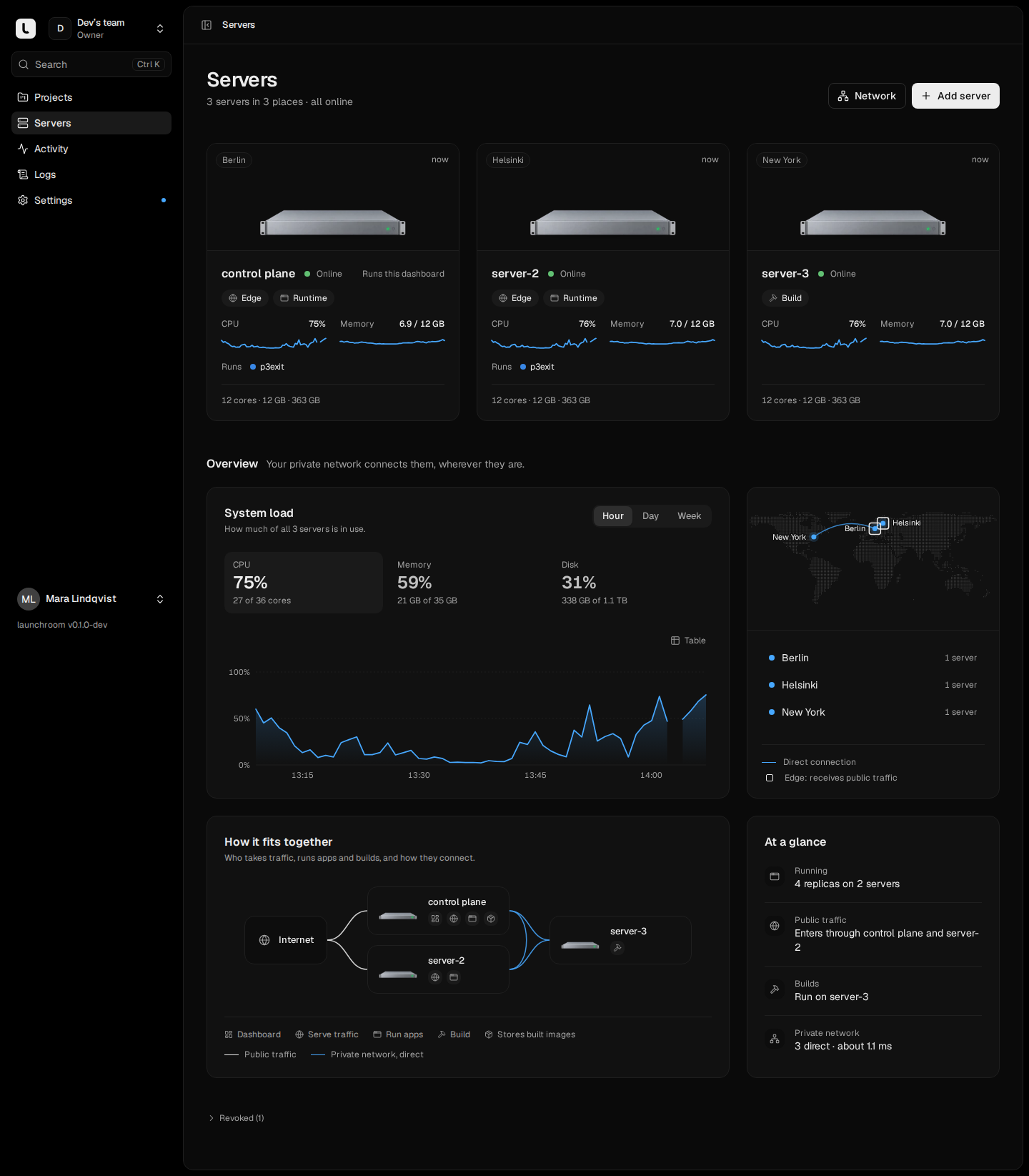
Task: Toggle the sidebar panel icon
Action: pos(207,25)
